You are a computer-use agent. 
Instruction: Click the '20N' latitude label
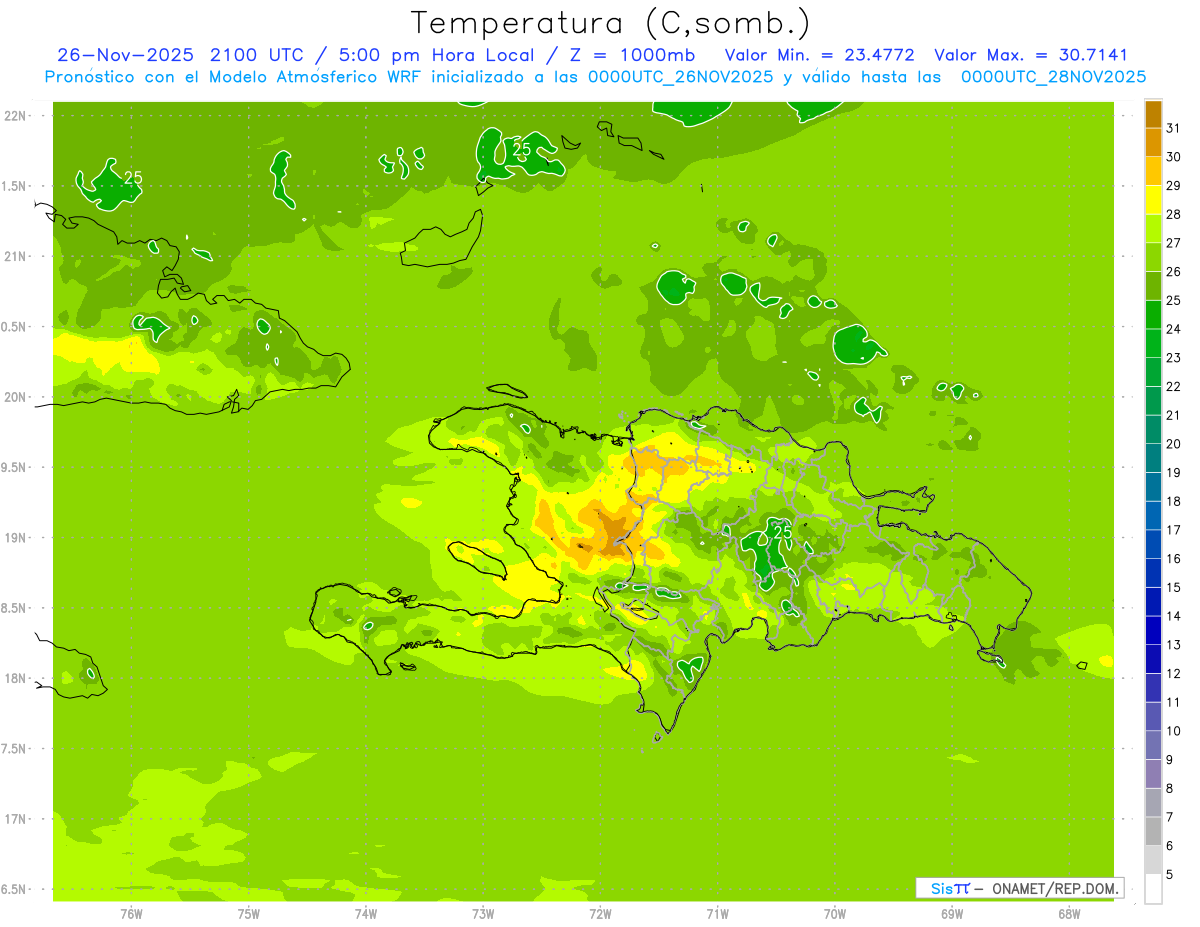[x=17, y=397]
